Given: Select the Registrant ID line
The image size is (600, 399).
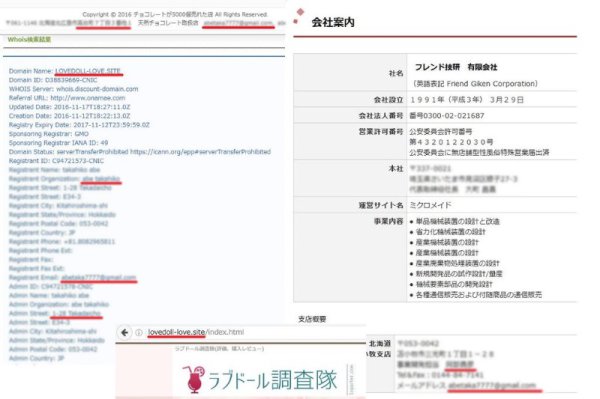Looking at the screenshot, I should 56,161.
